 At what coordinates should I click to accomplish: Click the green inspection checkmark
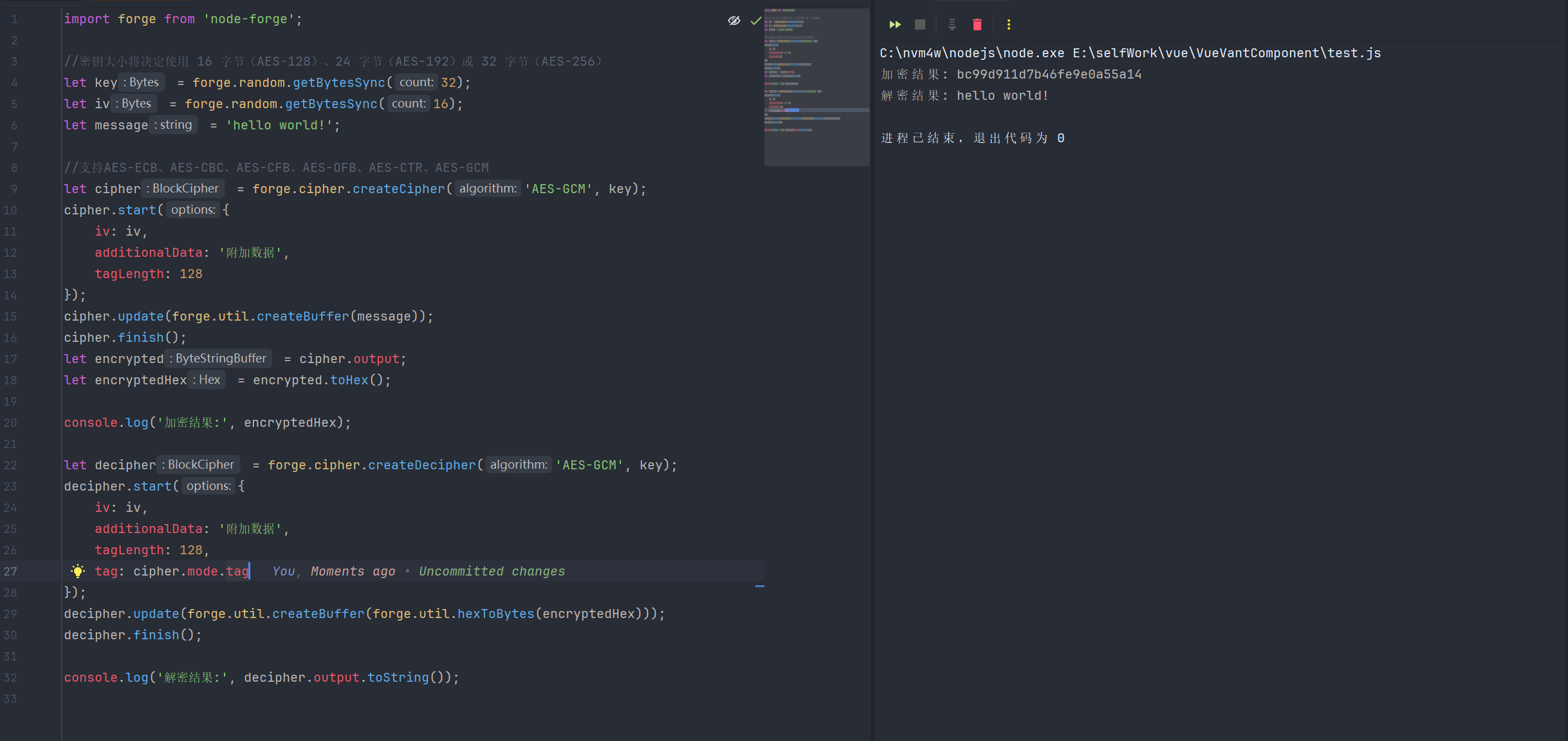tap(755, 21)
